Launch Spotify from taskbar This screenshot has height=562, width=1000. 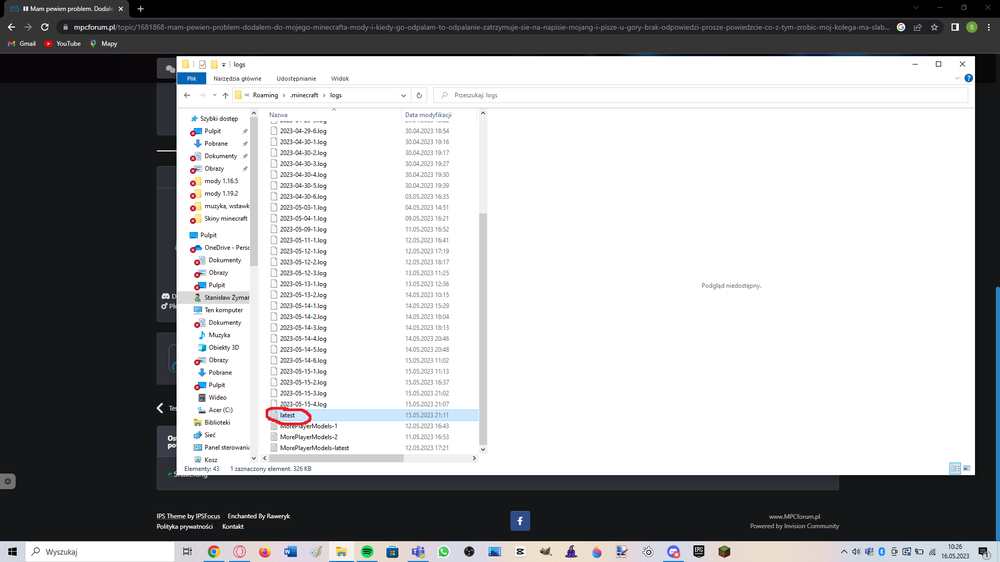click(x=367, y=552)
